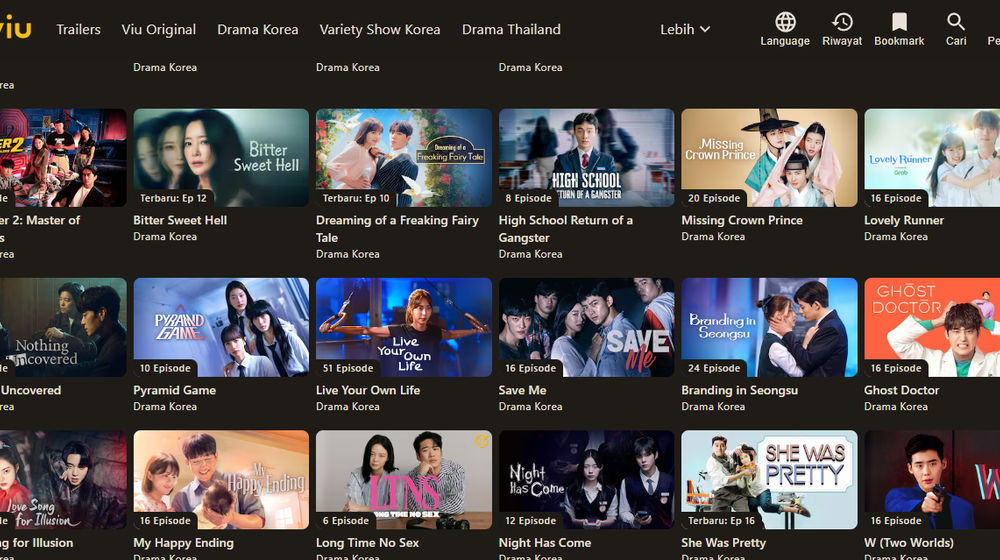
Task: Click the Lovely Runner title link
Action: 904,220
